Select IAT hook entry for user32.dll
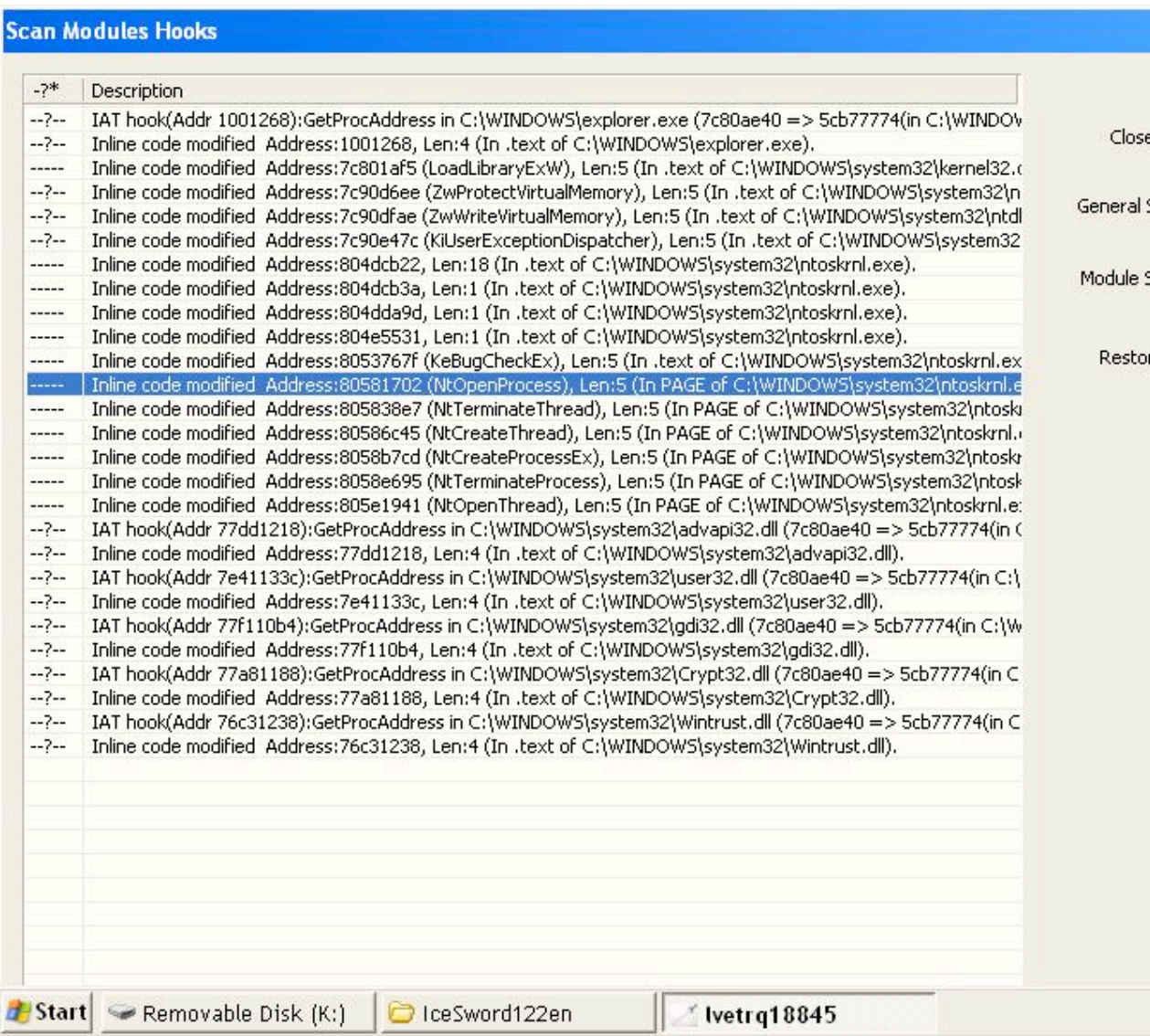1150x1036 pixels. click(x=548, y=577)
